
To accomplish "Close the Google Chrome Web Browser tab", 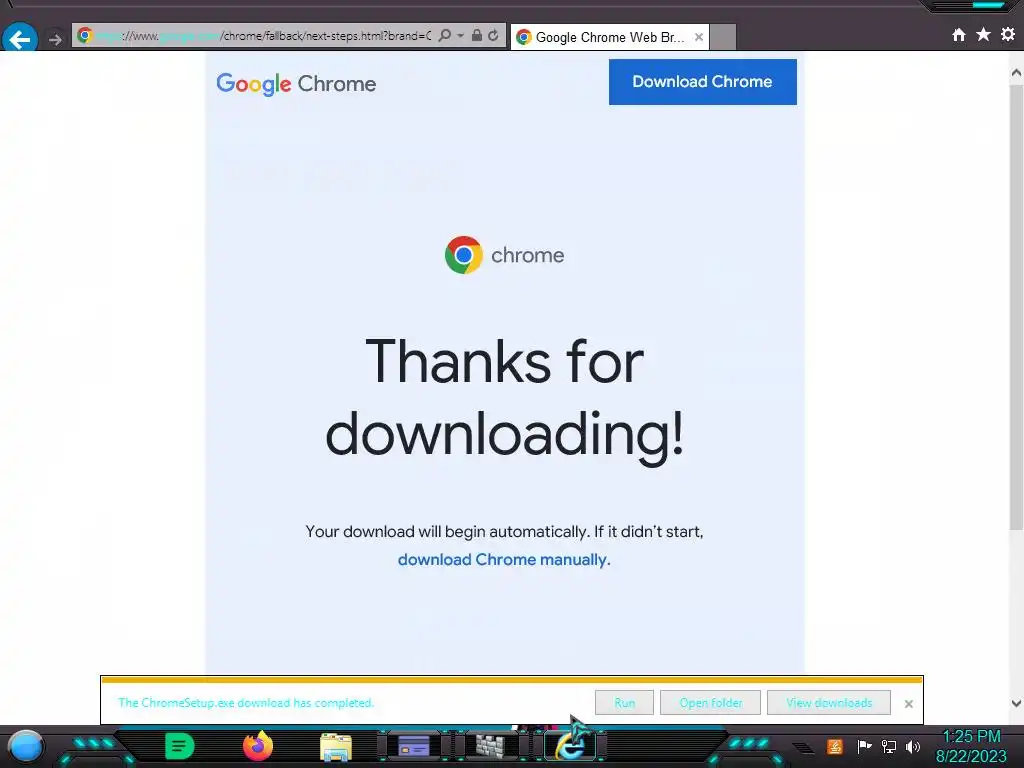I will (699, 37).
